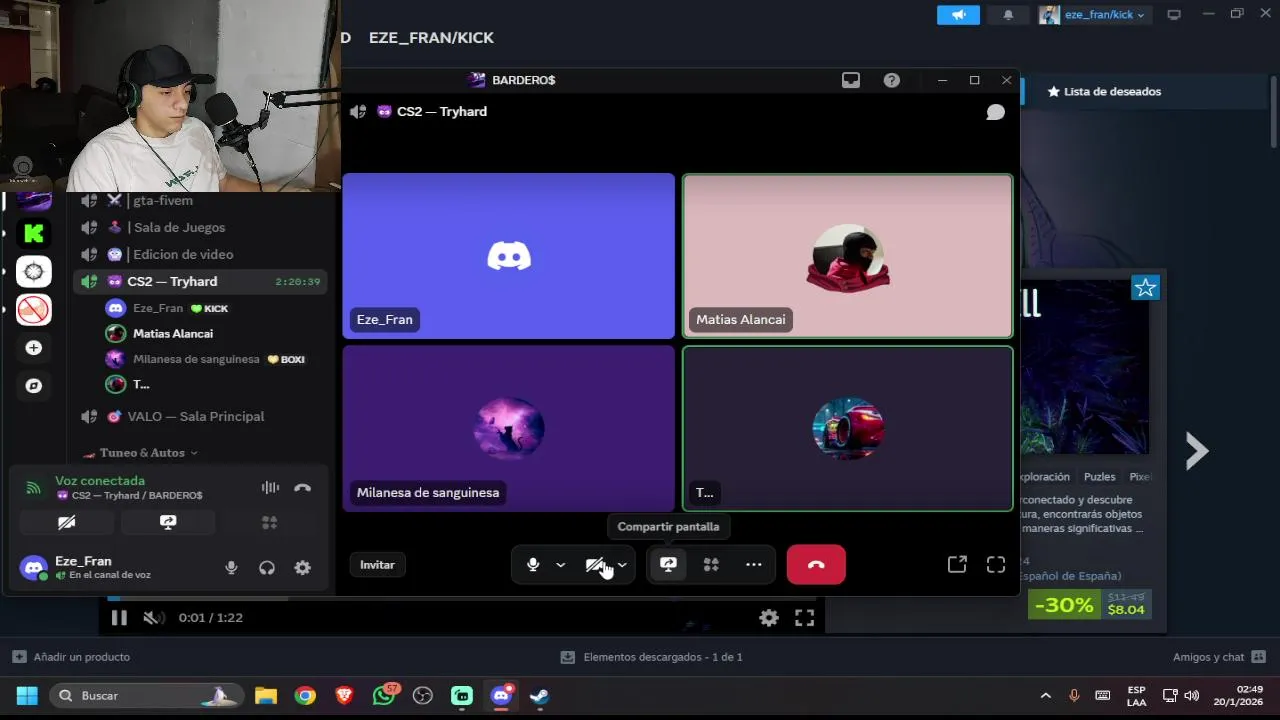Screen dimensions: 1280x720
Task: Open the red prohibition-sign server icon
Action: click(x=33, y=310)
